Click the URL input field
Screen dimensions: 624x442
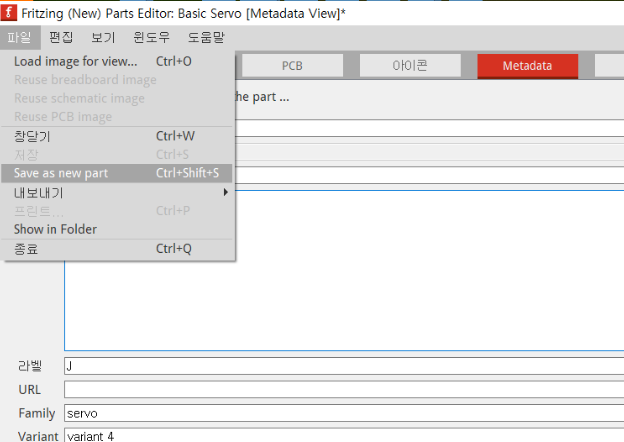[x=344, y=389]
